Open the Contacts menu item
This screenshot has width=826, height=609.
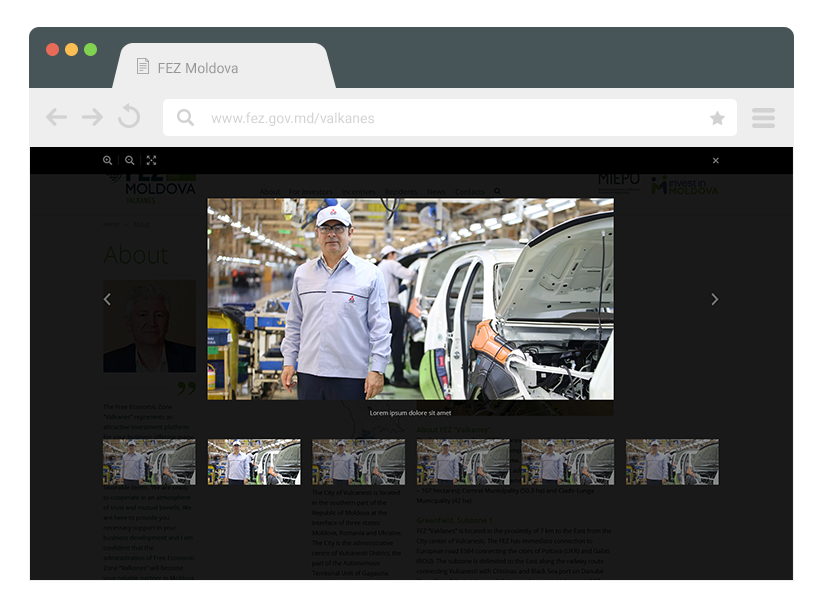470,192
